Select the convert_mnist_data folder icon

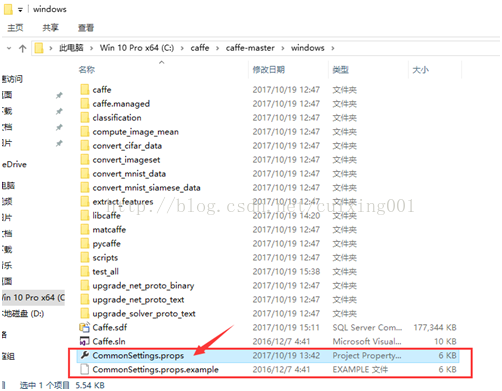(85, 173)
